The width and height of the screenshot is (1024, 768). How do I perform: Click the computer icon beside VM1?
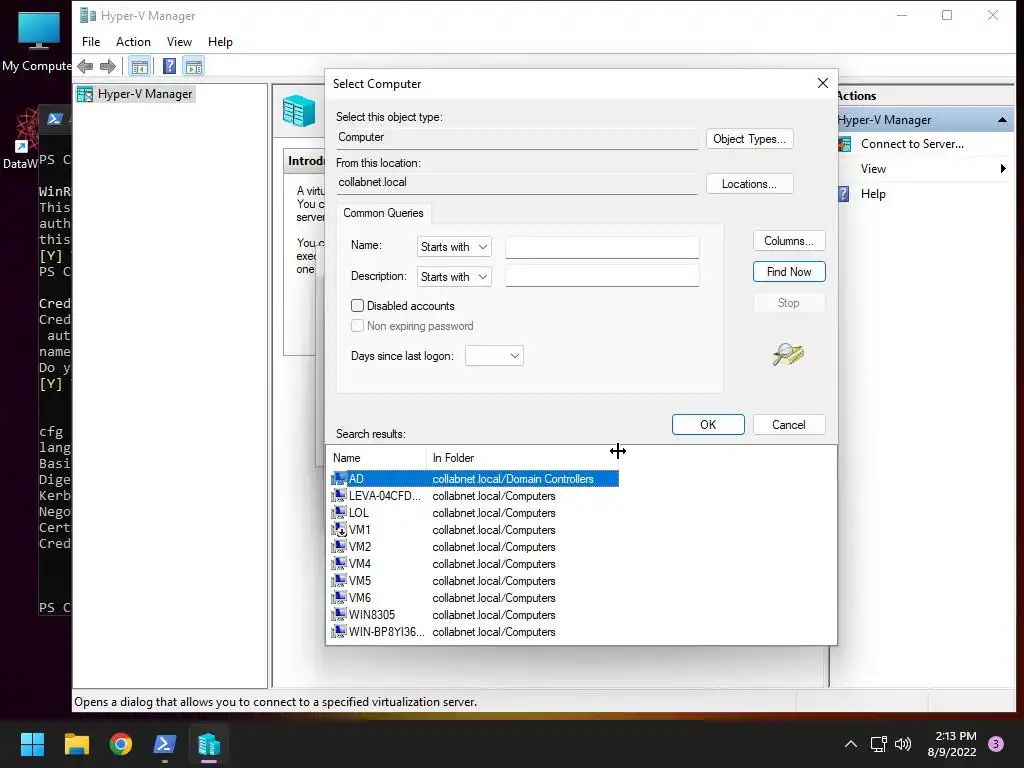pyautogui.click(x=339, y=530)
